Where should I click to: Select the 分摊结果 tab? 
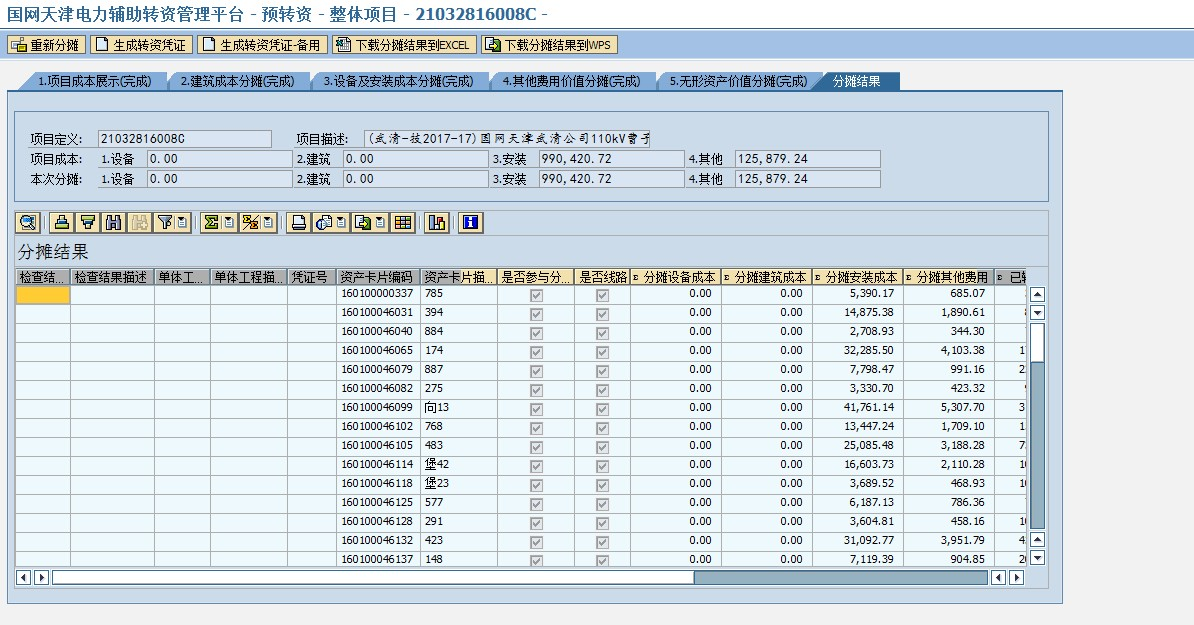pyautogui.click(x=857, y=81)
